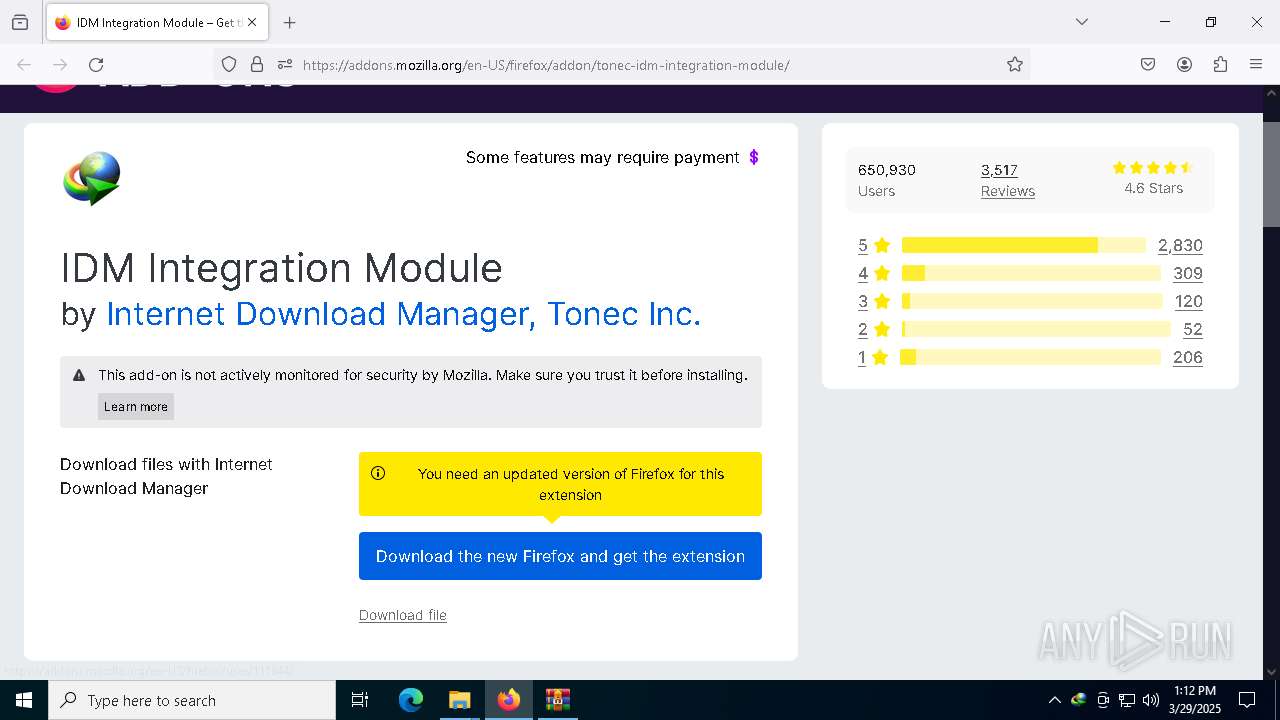Click Learn more about add-on security
The width and height of the screenshot is (1280, 720).
coord(136,406)
